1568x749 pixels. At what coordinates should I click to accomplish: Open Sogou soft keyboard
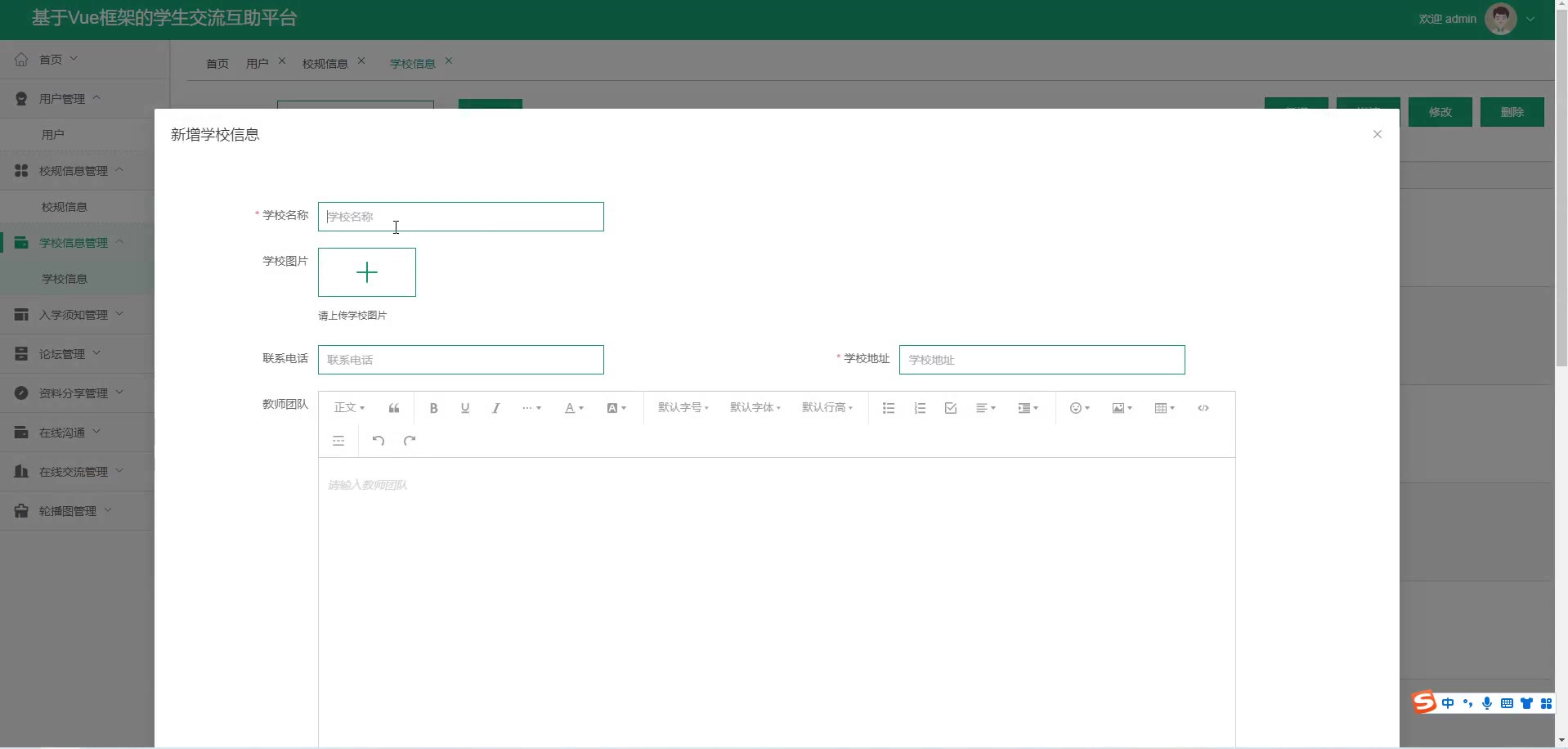click(1507, 703)
